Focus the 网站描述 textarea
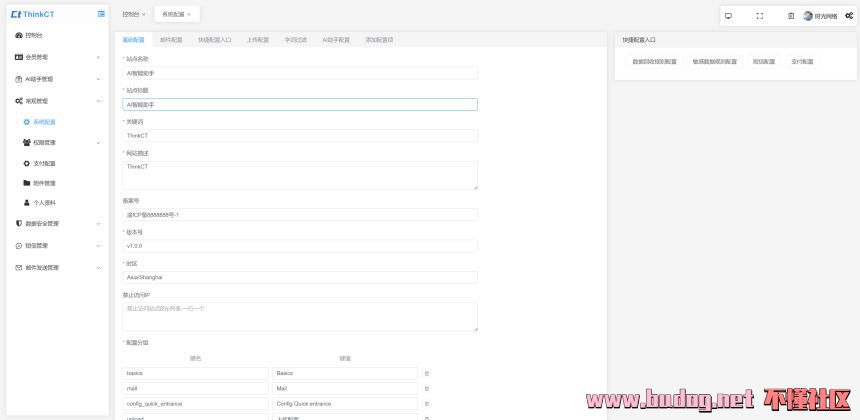860x420 pixels. pyautogui.click(x=300, y=175)
